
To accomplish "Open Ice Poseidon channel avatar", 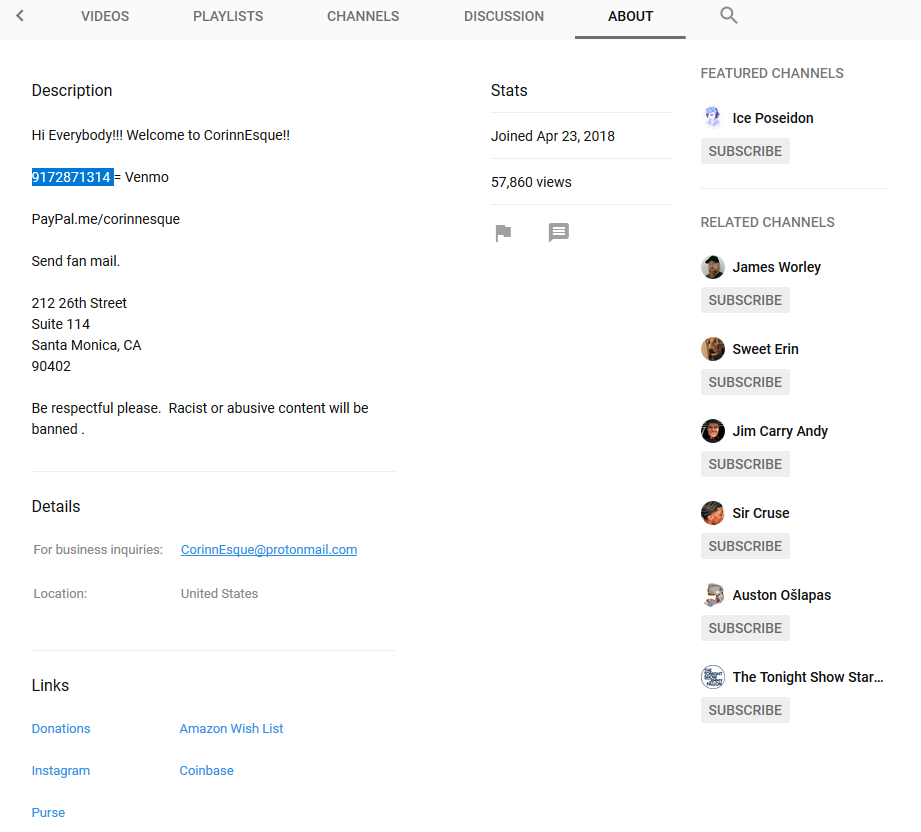I will tap(712, 118).
